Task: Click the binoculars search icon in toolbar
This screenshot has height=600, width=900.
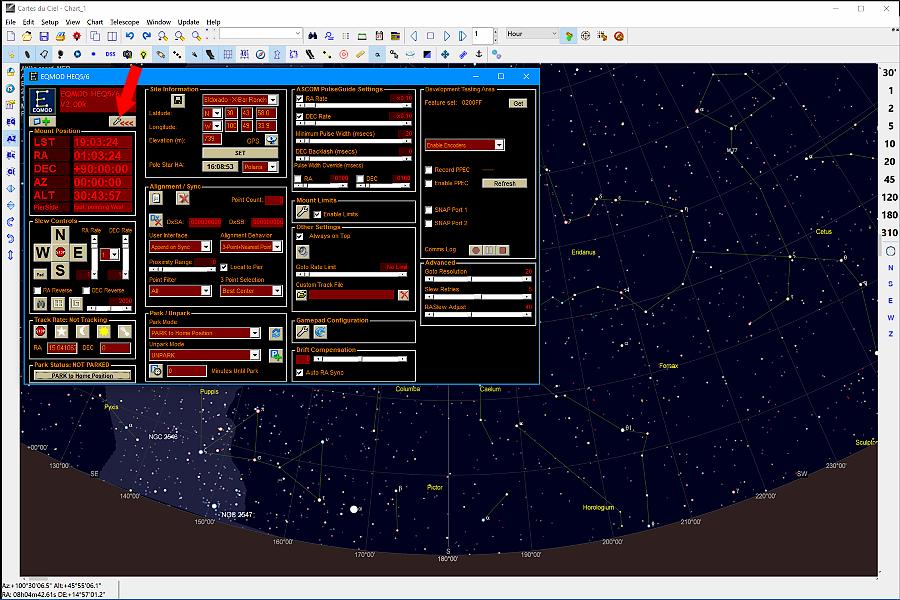Action: pos(312,36)
